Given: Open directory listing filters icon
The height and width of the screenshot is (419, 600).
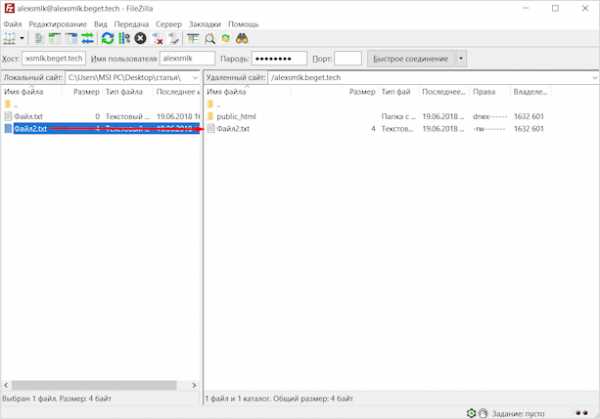Looking at the screenshot, I should click(x=193, y=39).
